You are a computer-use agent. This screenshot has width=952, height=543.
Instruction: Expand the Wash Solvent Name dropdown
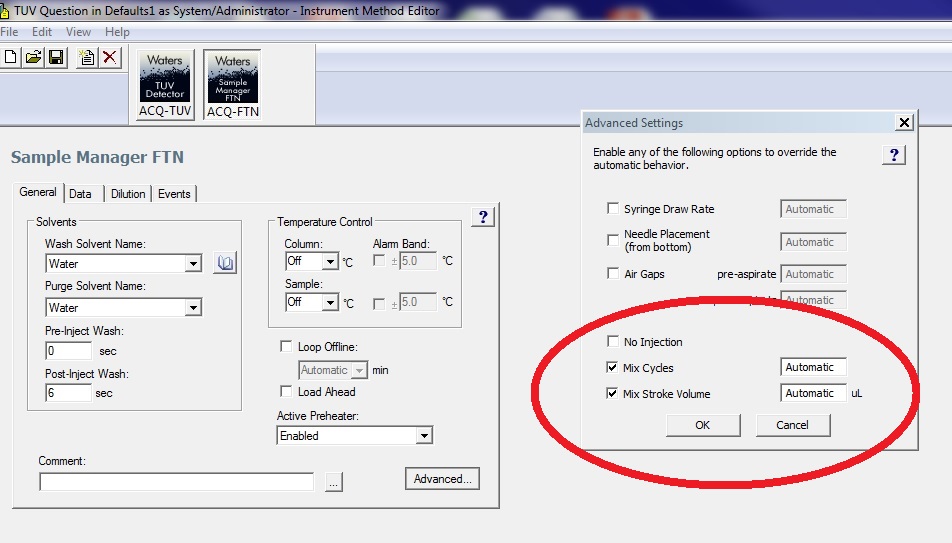click(193, 264)
